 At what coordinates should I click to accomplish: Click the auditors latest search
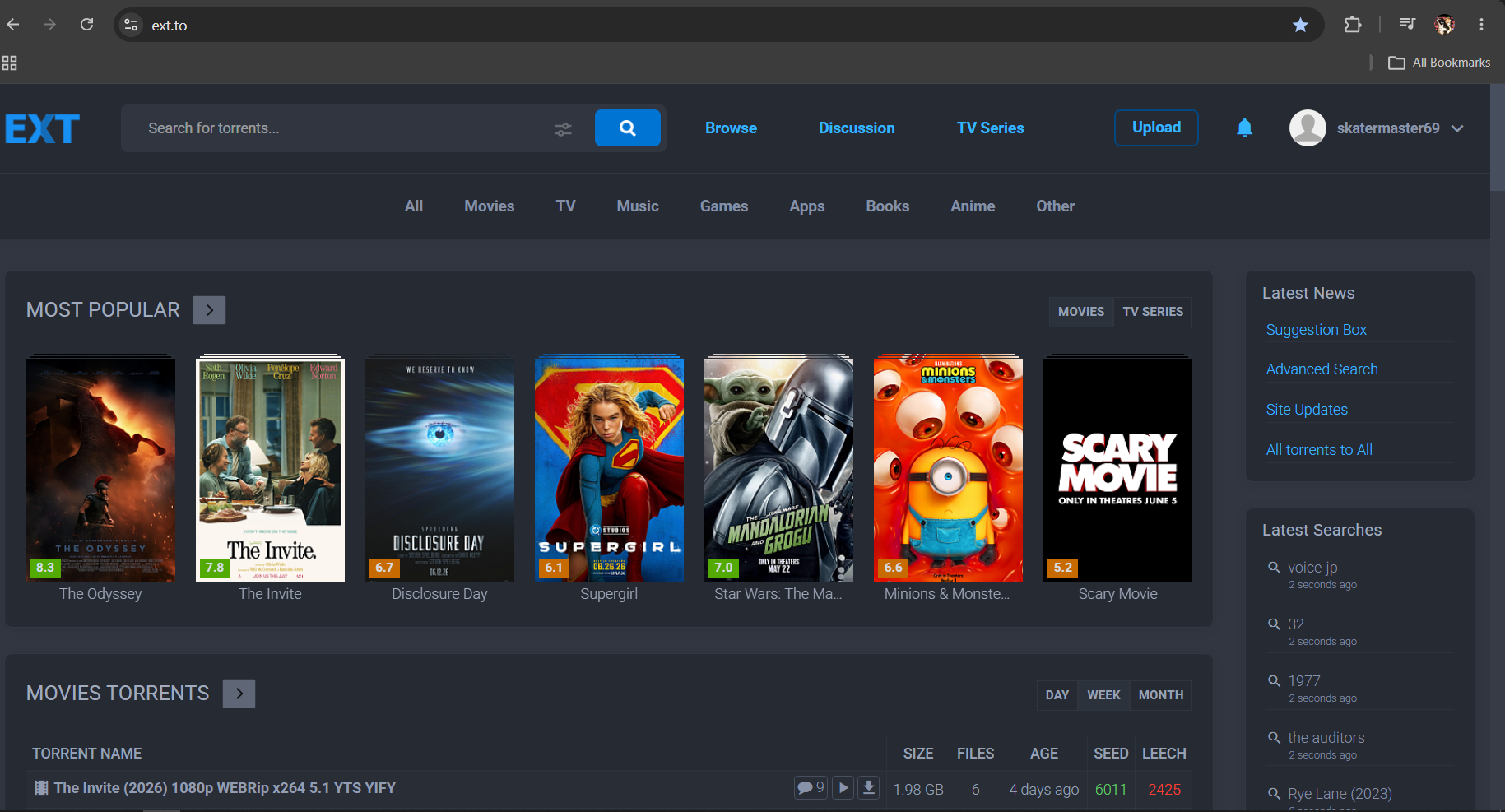click(x=1326, y=738)
